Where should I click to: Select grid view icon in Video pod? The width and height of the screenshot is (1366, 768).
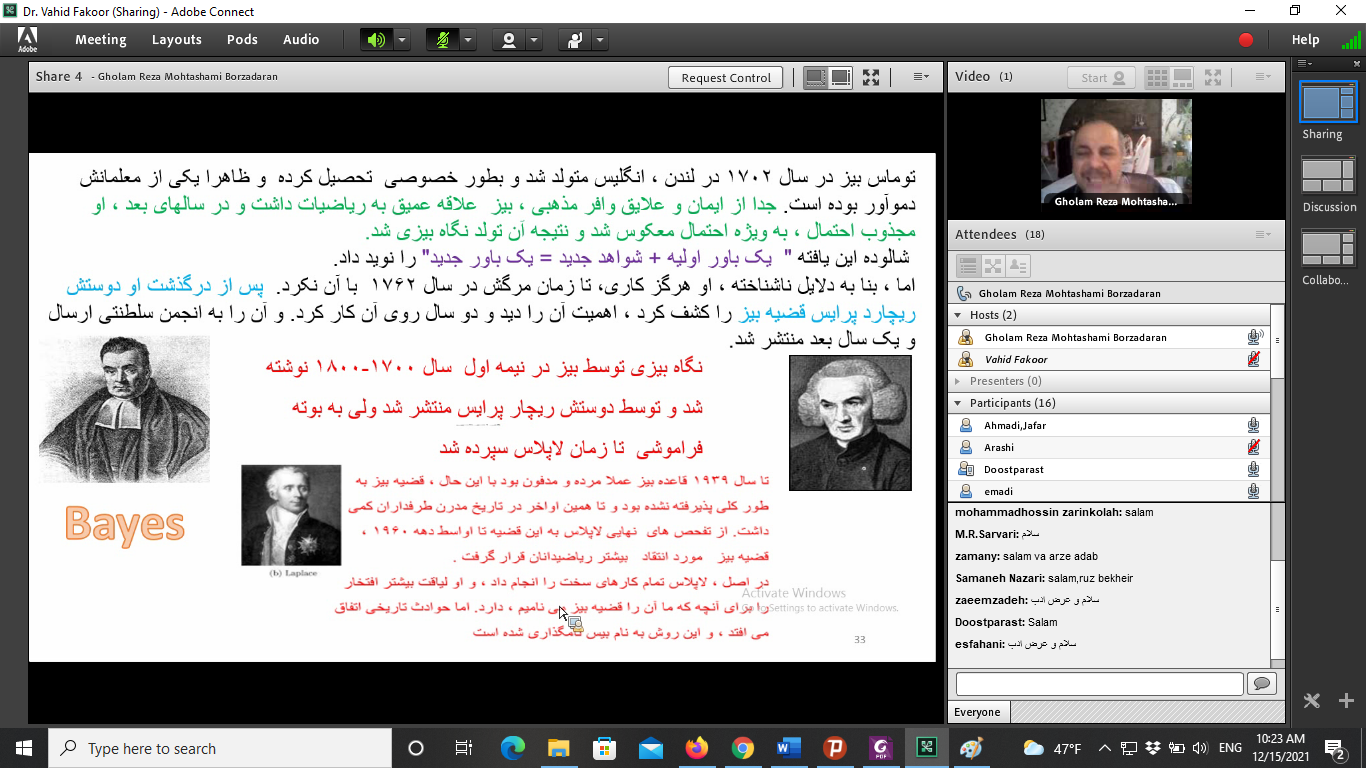[1157, 76]
